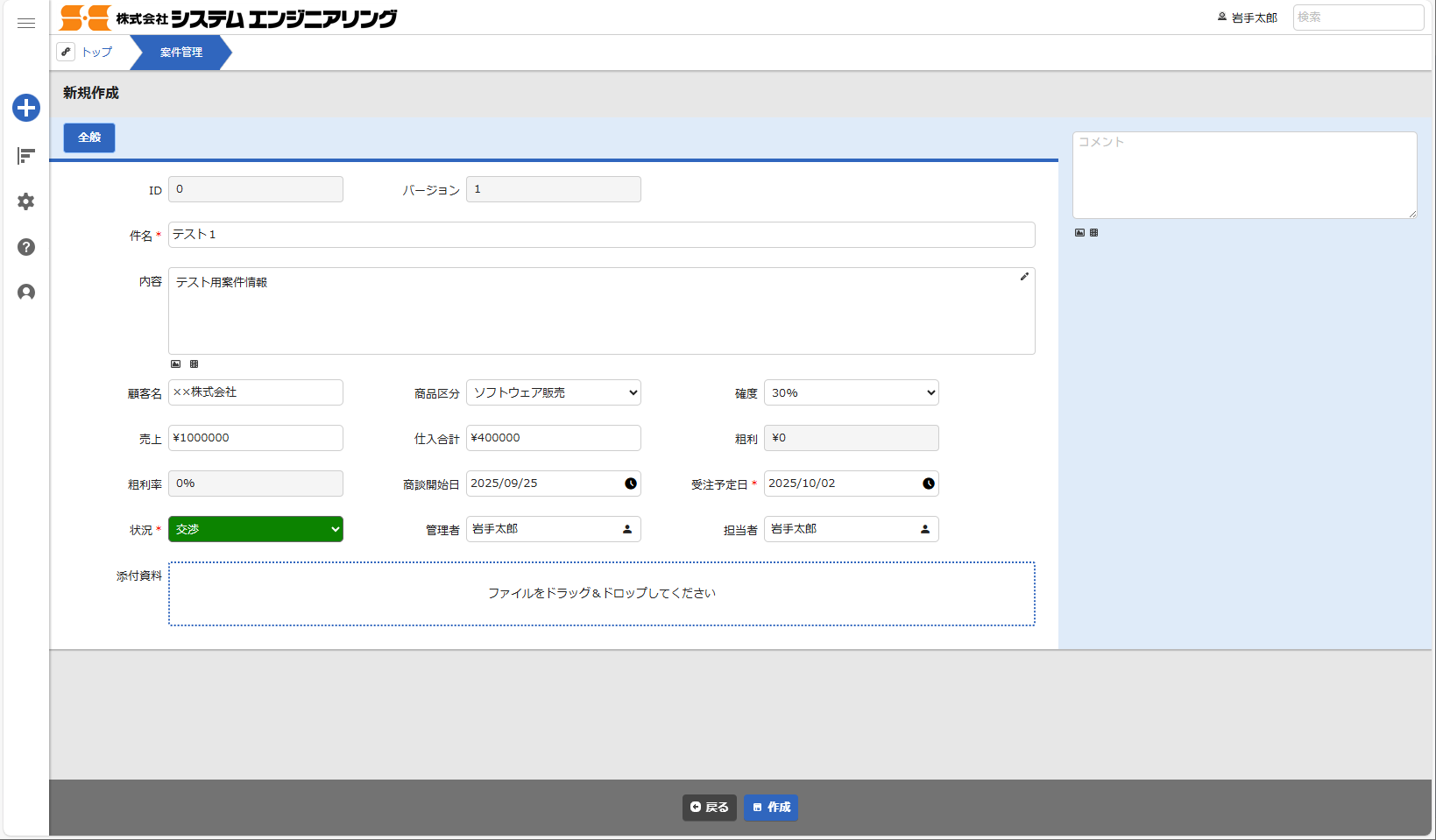Image resolution: width=1436 pixels, height=840 pixels.
Task: Click the blue plus new-item icon
Action: pyautogui.click(x=26, y=108)
